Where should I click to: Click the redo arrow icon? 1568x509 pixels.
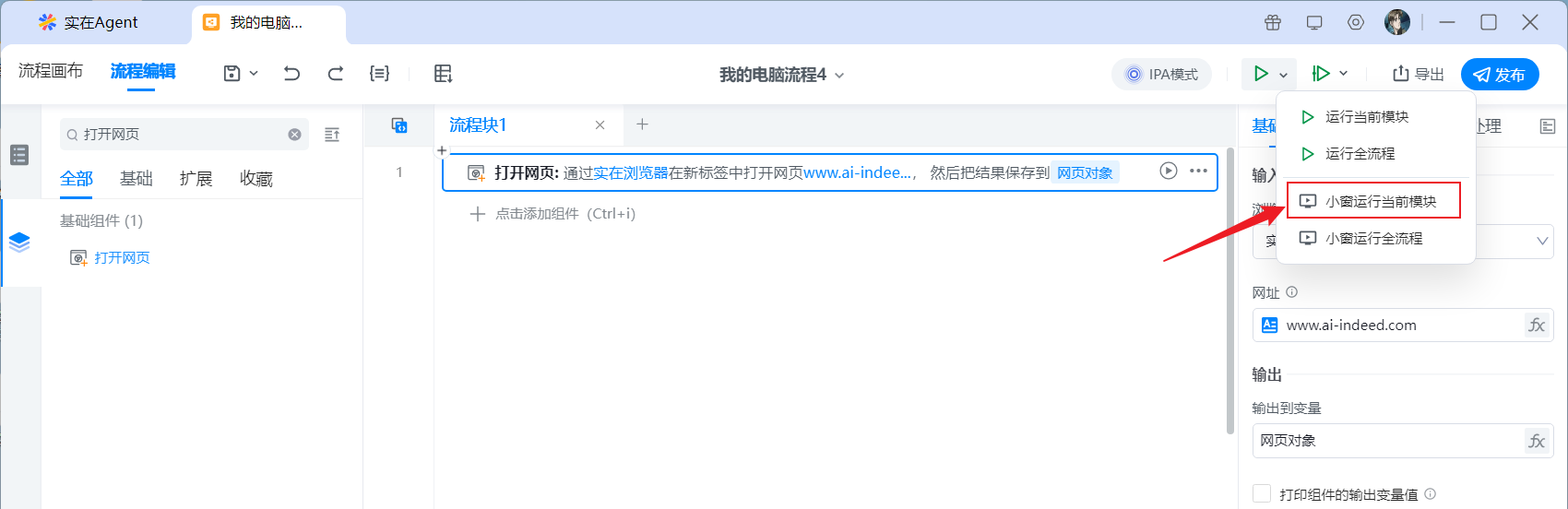click(x=336, y=74)
